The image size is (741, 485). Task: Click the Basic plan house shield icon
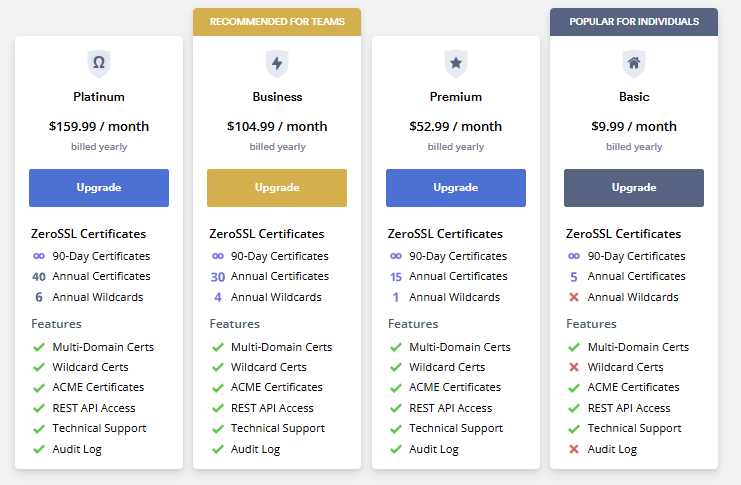point(634,63)
